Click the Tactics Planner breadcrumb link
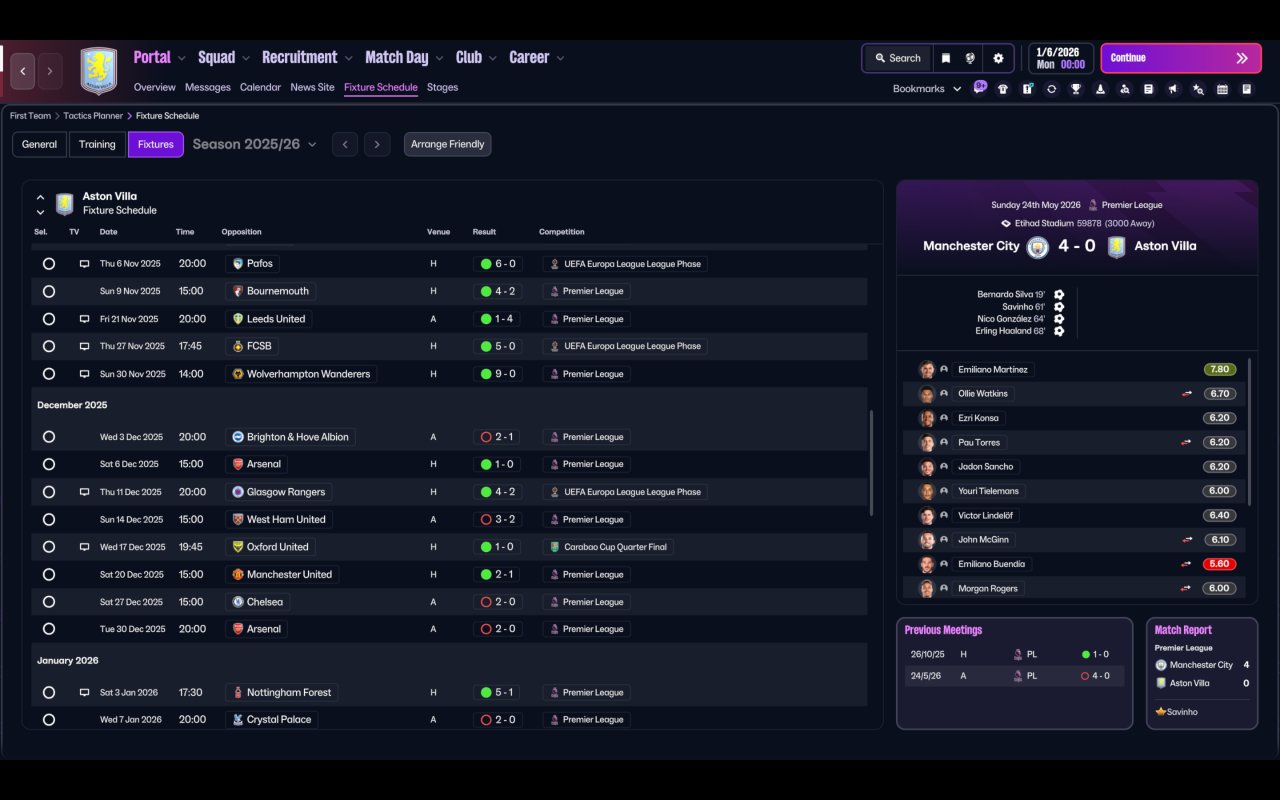The image size is (1280, 800). pyautogui.click(x=93, y=116)
